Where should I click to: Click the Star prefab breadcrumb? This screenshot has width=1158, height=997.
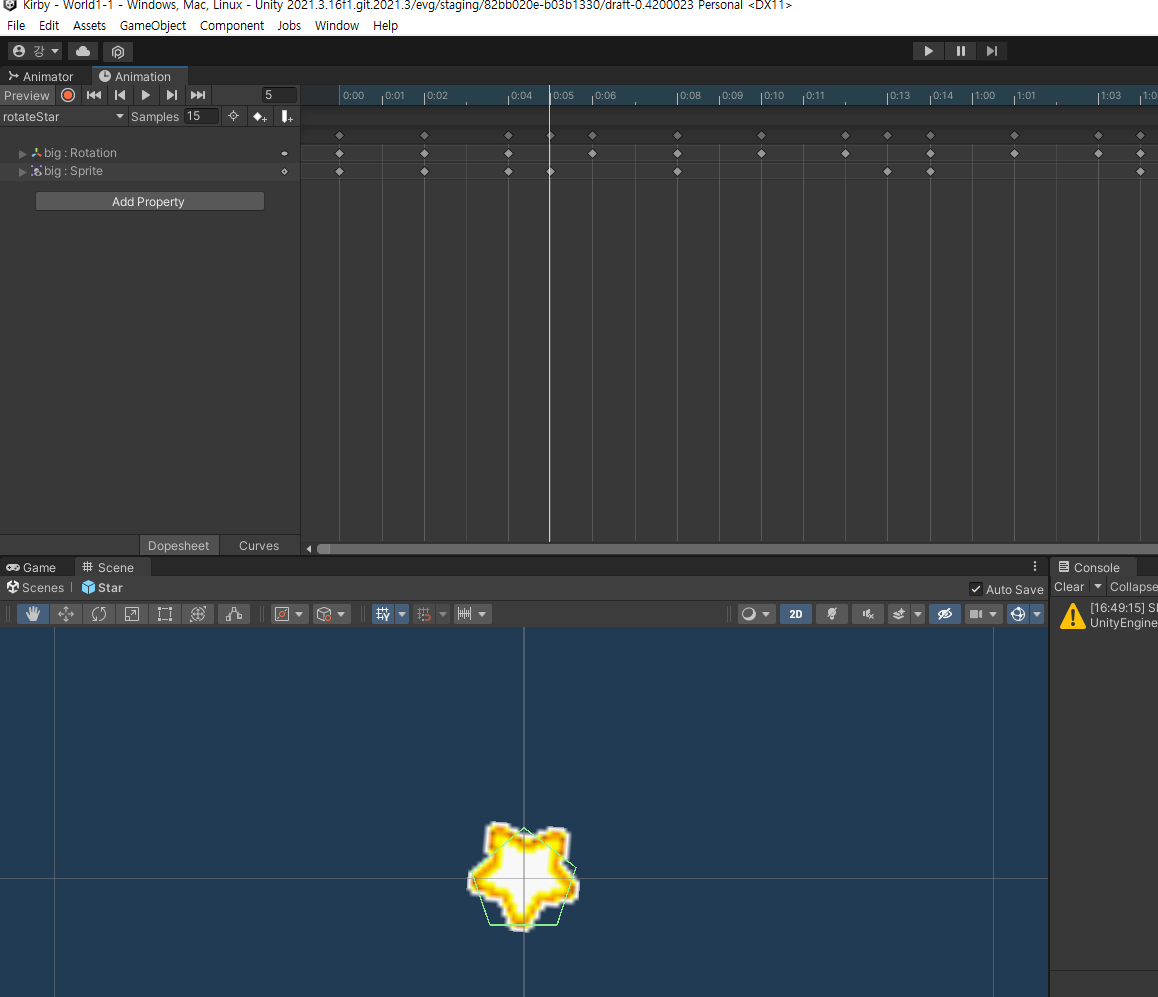[x=103, y=587]
